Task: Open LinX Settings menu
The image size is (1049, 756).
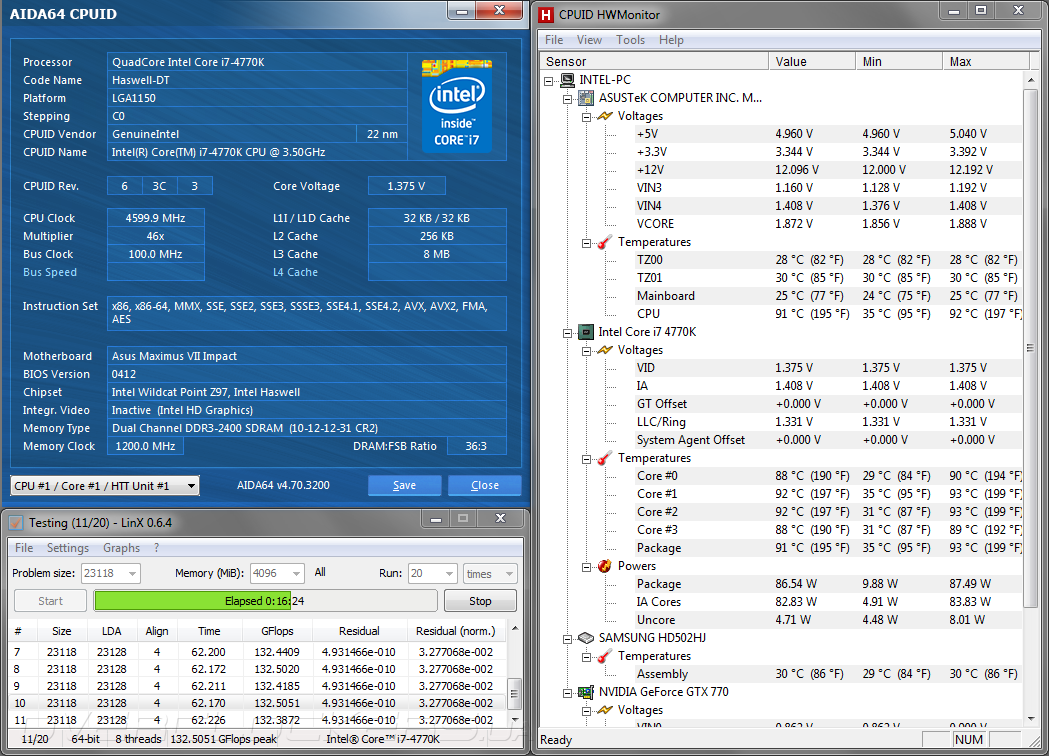Action: (x=68, y=547)
